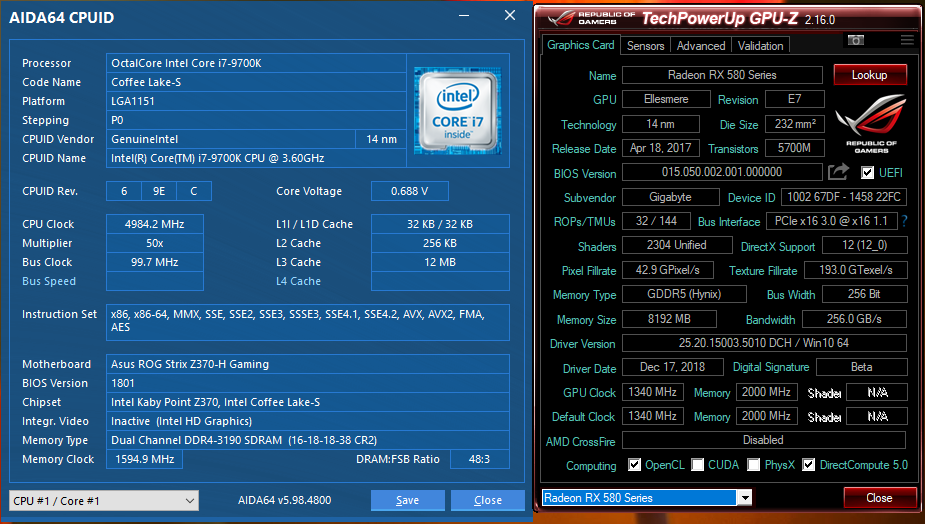Click the Memory Type value Dual Channel DDR4-3190
925x524 pixels.
pos(307,440)
